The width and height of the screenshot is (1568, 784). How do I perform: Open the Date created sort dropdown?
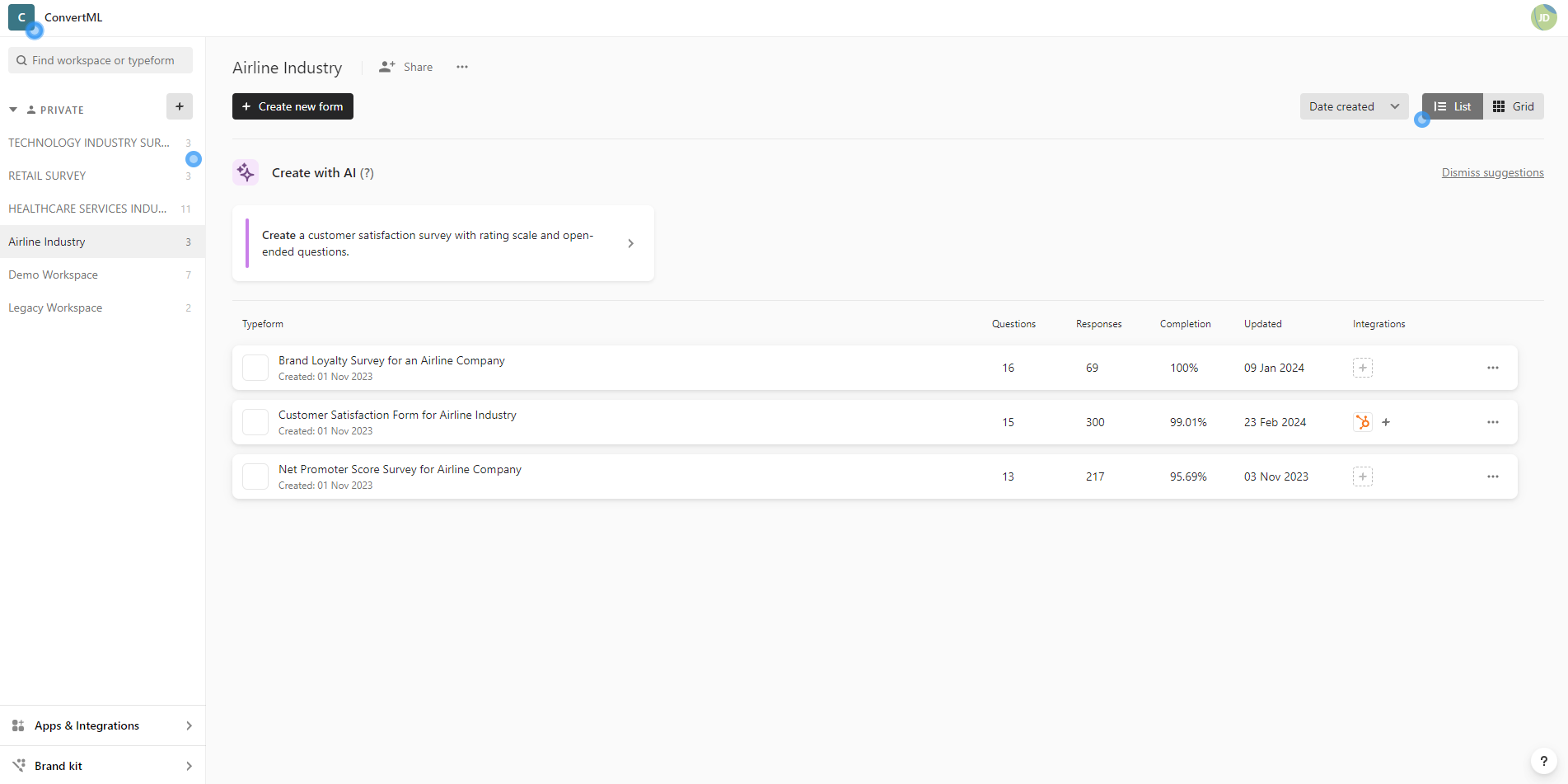tap(1354, 106)
